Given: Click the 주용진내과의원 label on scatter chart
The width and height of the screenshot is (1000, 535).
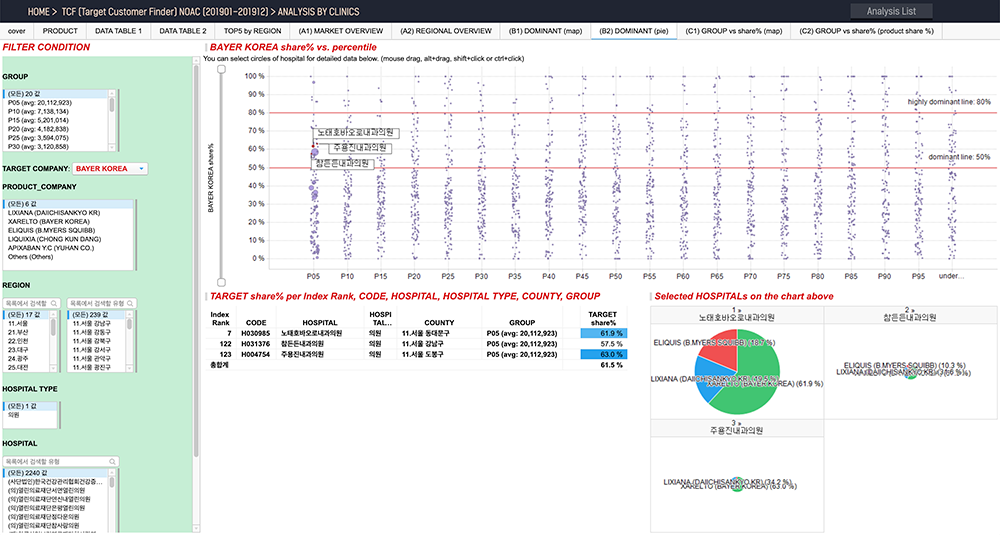Looking at the screenshot, I should point(360,148).
